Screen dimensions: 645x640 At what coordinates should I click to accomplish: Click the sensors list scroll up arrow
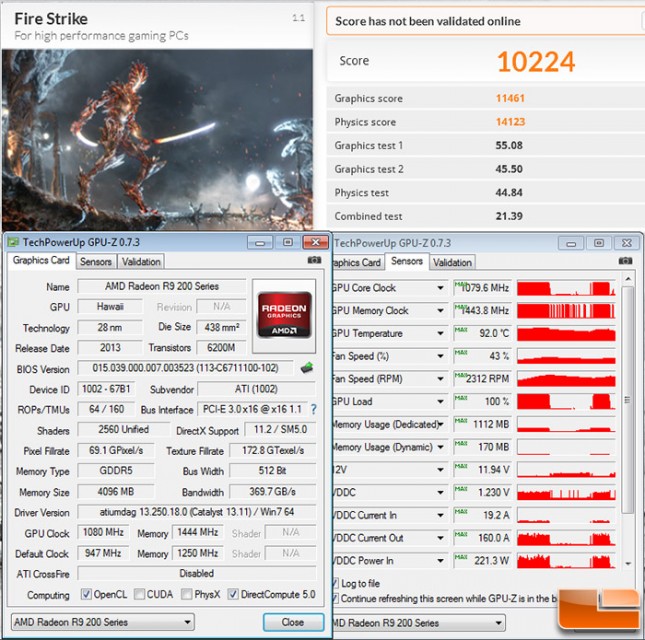(x=628, y=279)
